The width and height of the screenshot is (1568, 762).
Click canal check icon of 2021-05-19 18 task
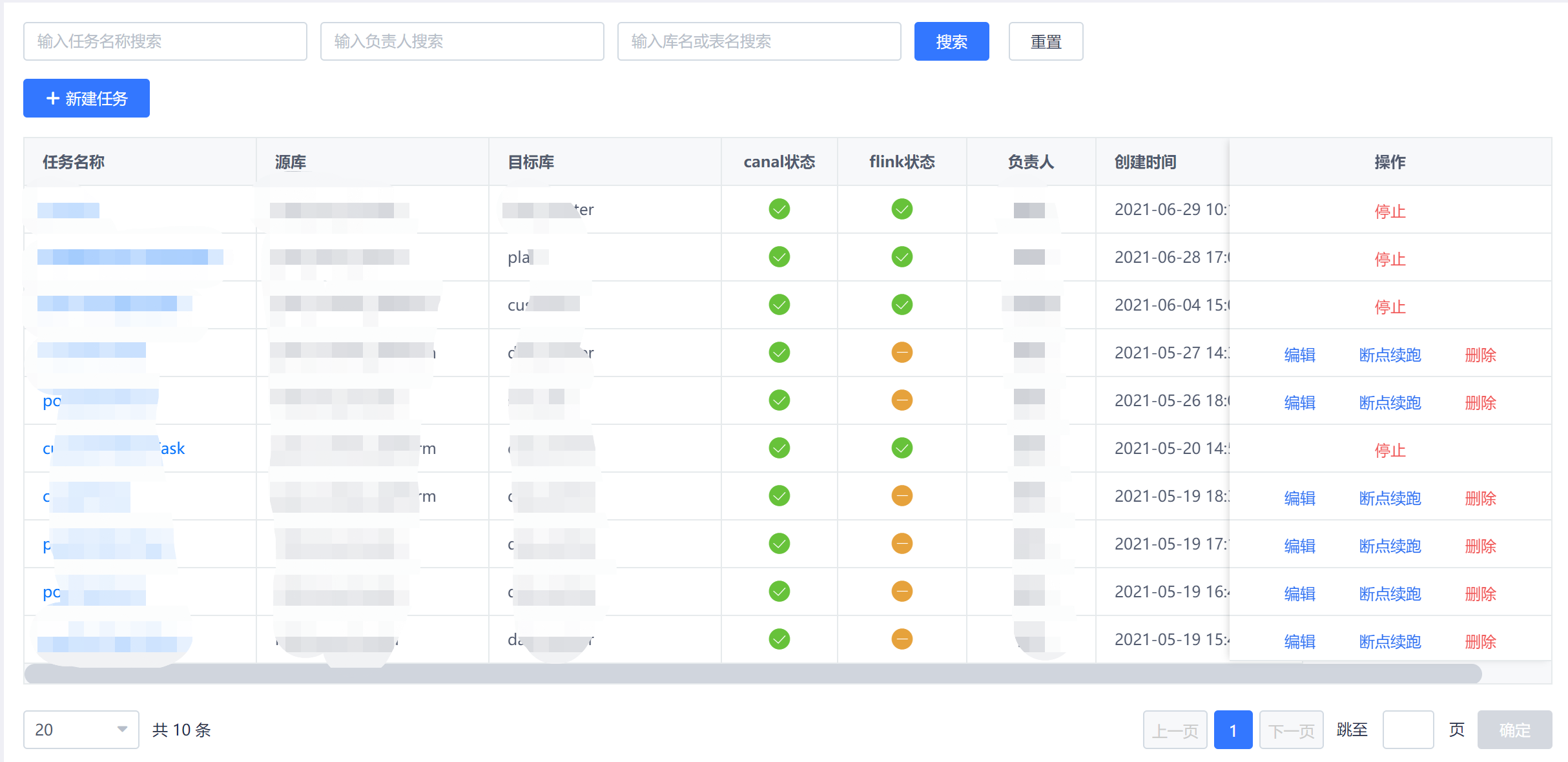click(779, 496)
